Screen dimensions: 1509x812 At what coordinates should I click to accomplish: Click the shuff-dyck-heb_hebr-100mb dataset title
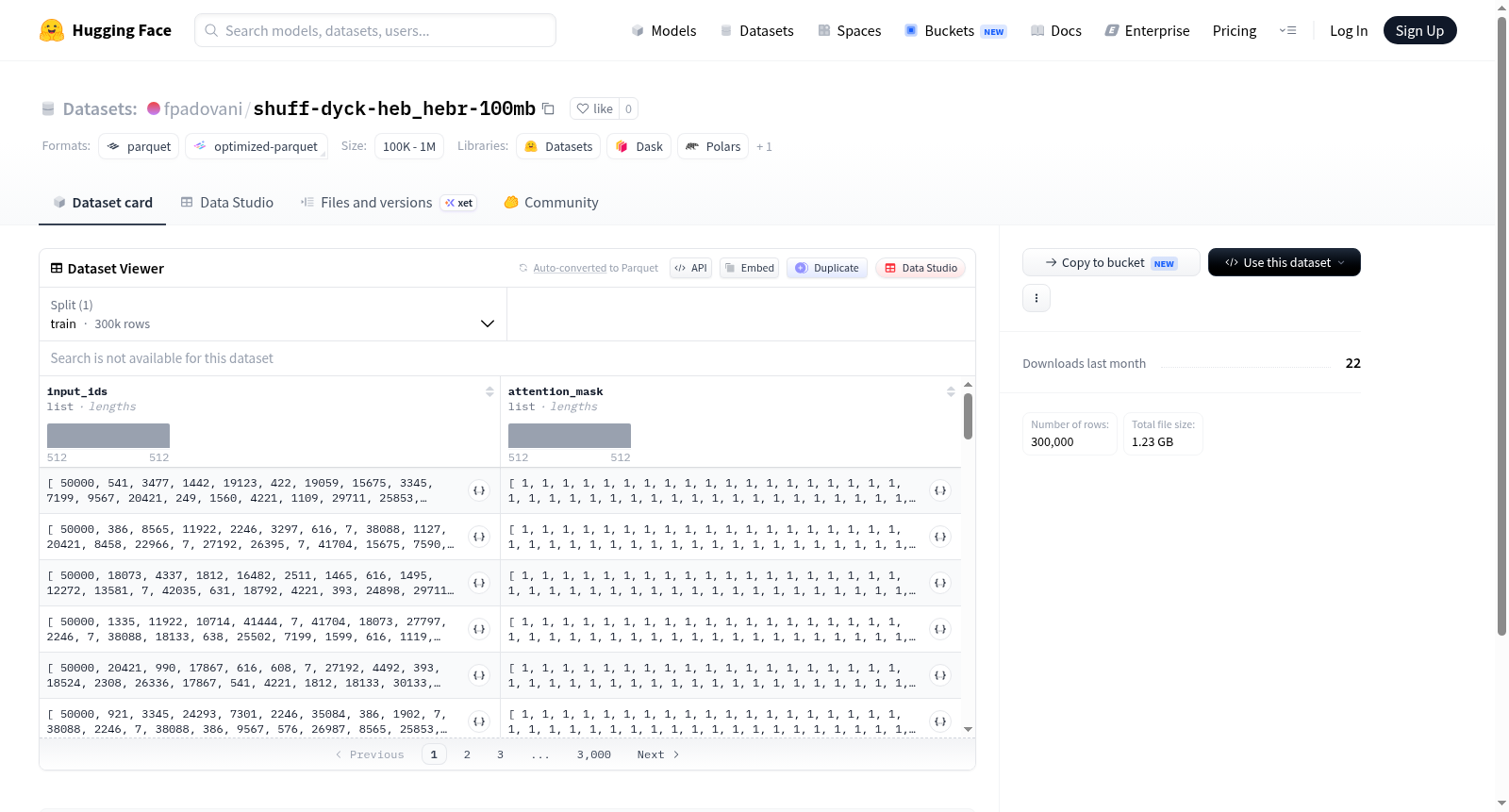tap(394, 108)
